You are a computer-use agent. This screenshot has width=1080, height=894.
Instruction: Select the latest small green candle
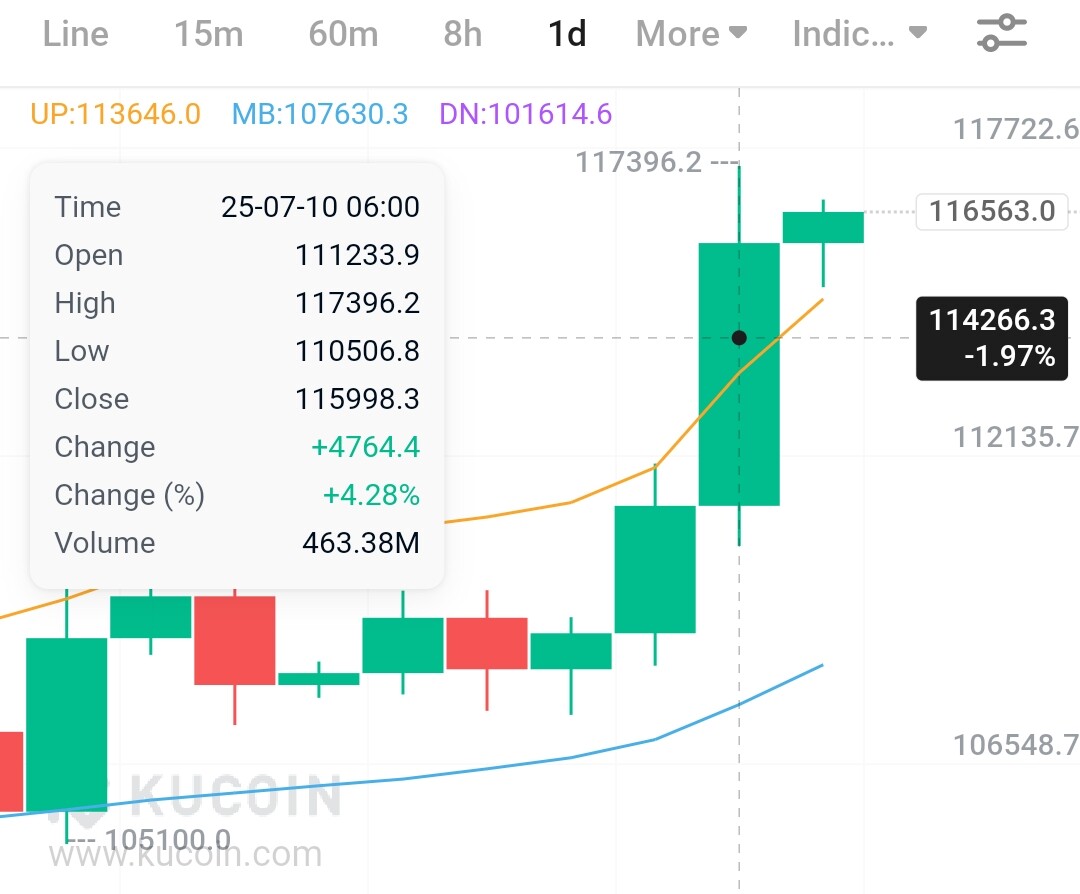coord(823,227)
